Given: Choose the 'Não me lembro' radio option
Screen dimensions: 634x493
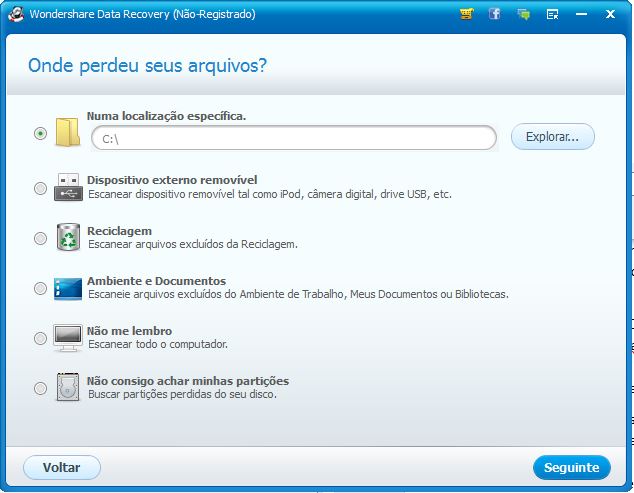Looking at the screenshot, I should point(40,338).
